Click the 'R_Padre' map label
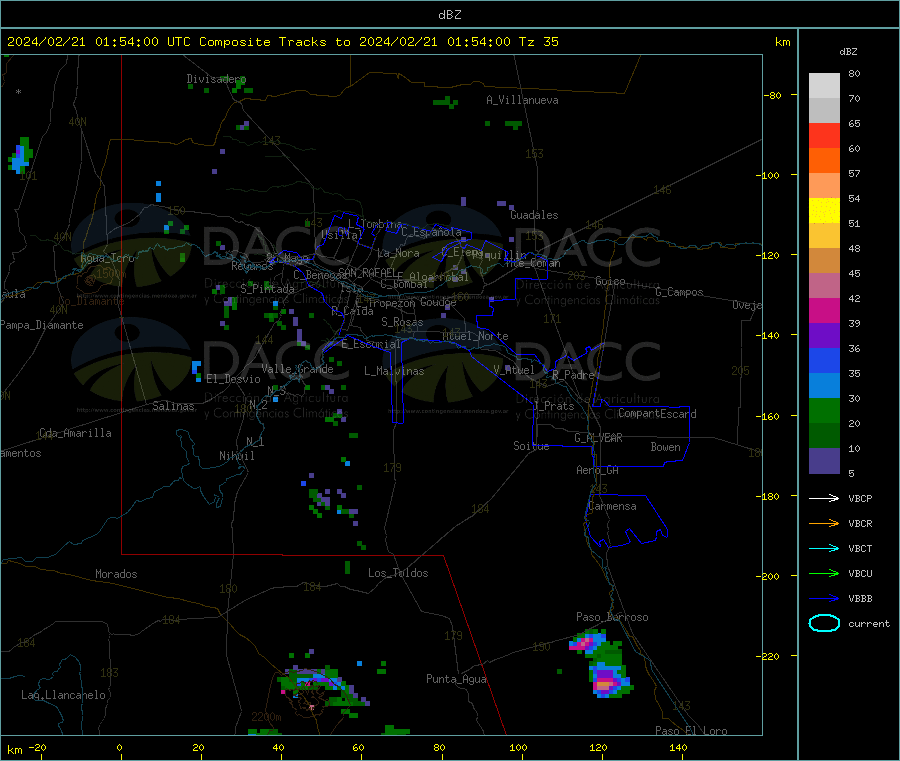 [573, 375]
